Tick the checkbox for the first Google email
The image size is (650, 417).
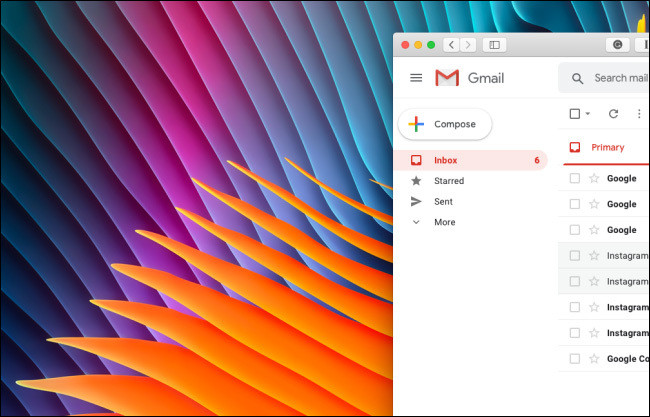575,179
